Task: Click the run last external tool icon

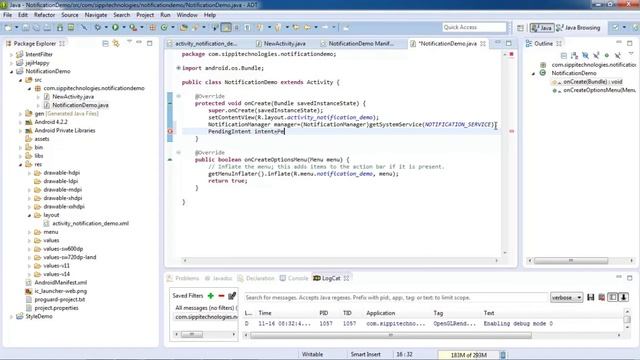Action: pos(133,27)
